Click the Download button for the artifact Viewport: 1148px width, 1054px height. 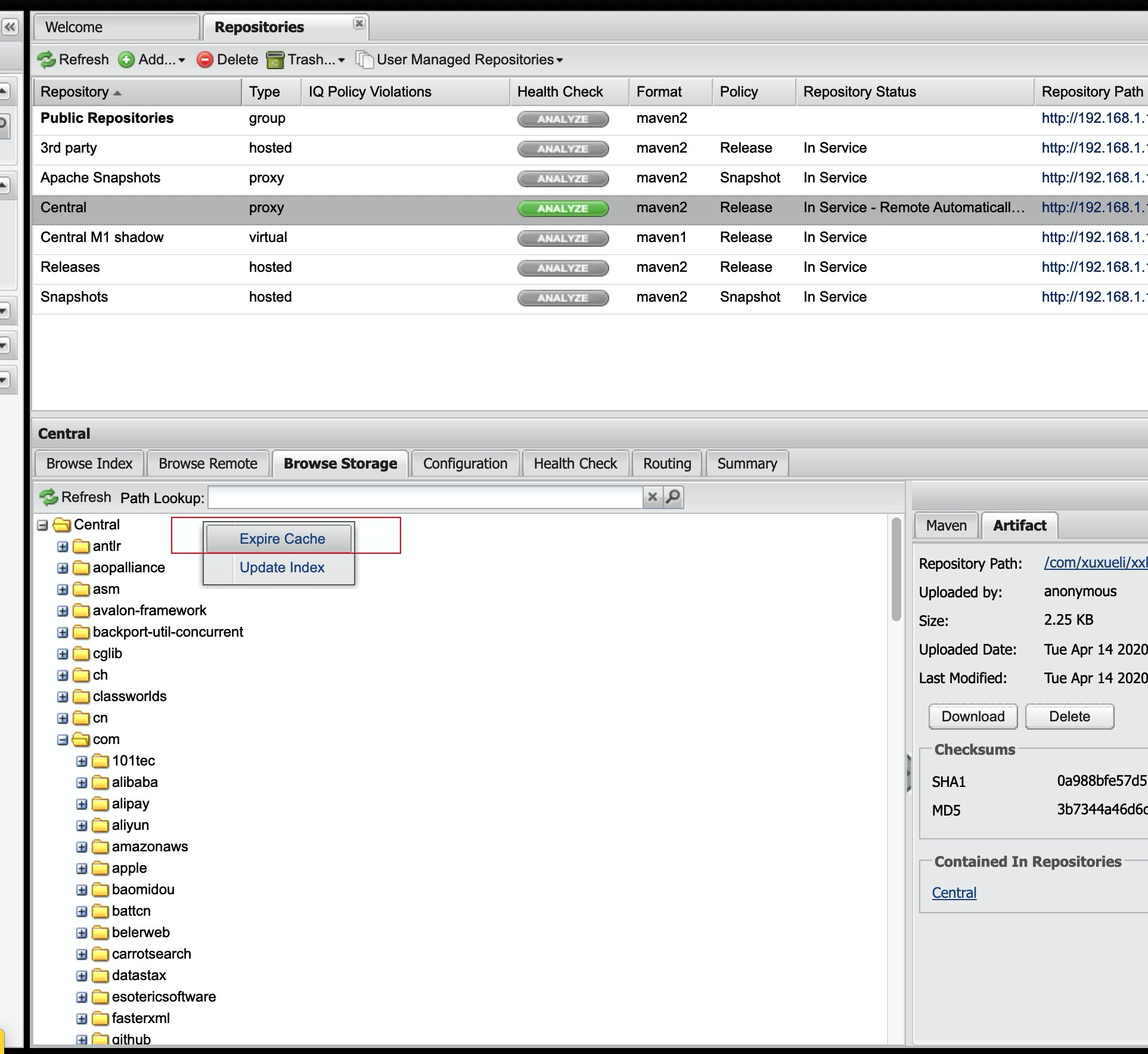973,717
